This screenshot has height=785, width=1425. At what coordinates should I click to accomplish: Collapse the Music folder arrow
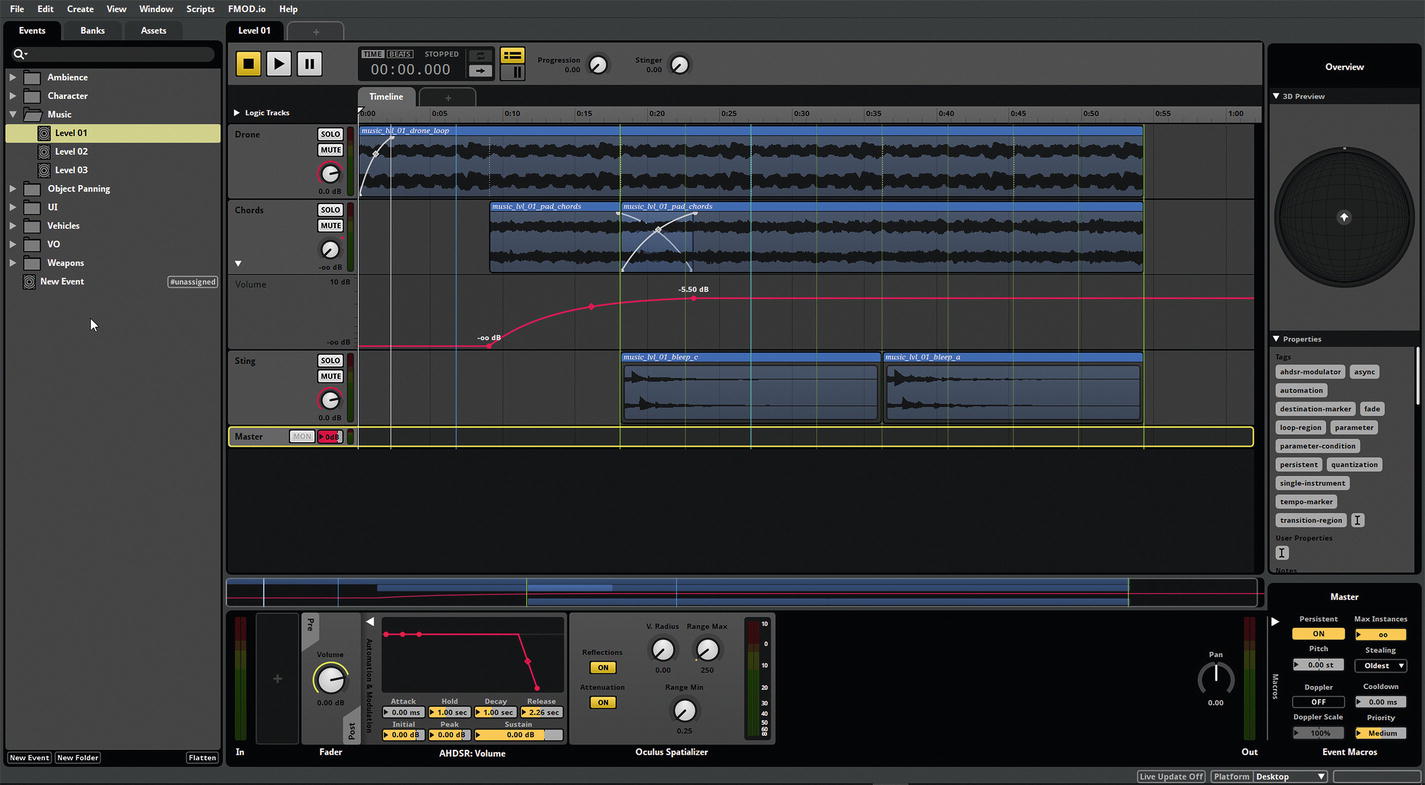(13, 115)
